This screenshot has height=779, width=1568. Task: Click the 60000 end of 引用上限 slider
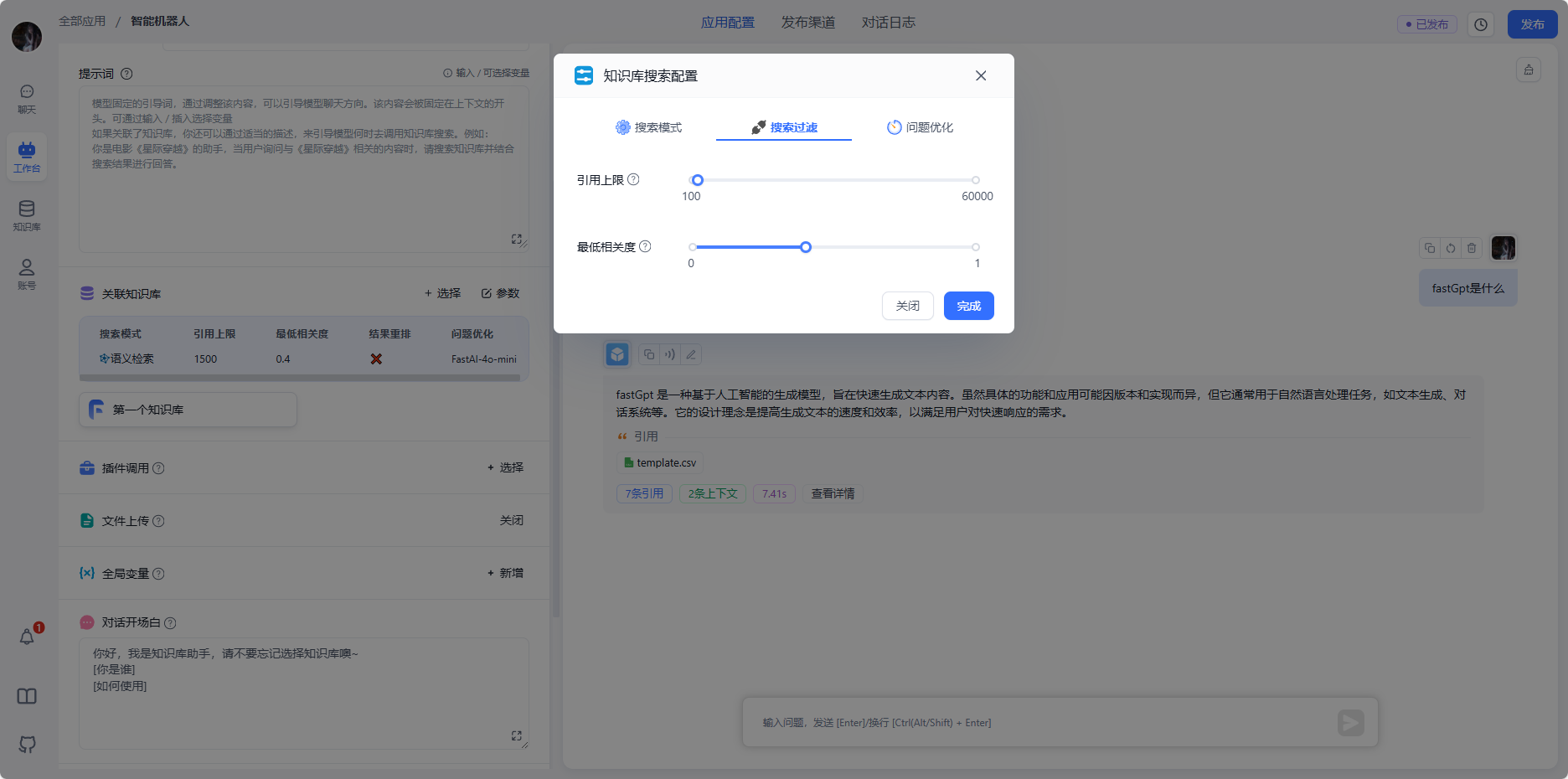tap(976, 180)
